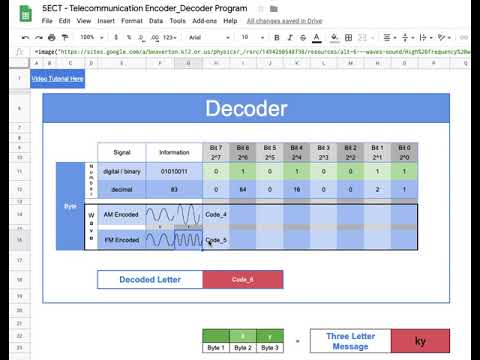This screenshot has width=480, height=360.
Task: Open the vertical align dropdown
Action: click(x=408, y=37)
